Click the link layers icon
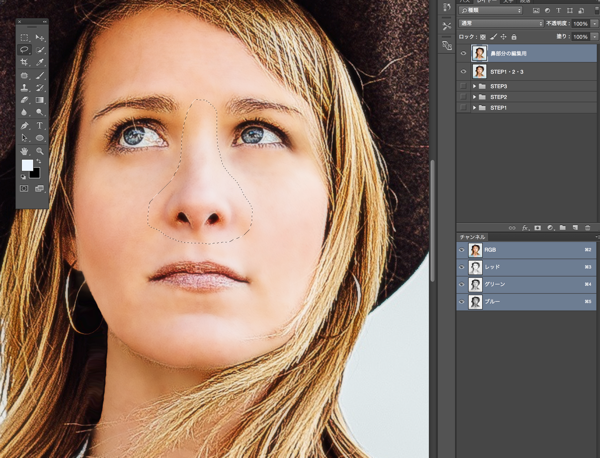 click(512, 228)
